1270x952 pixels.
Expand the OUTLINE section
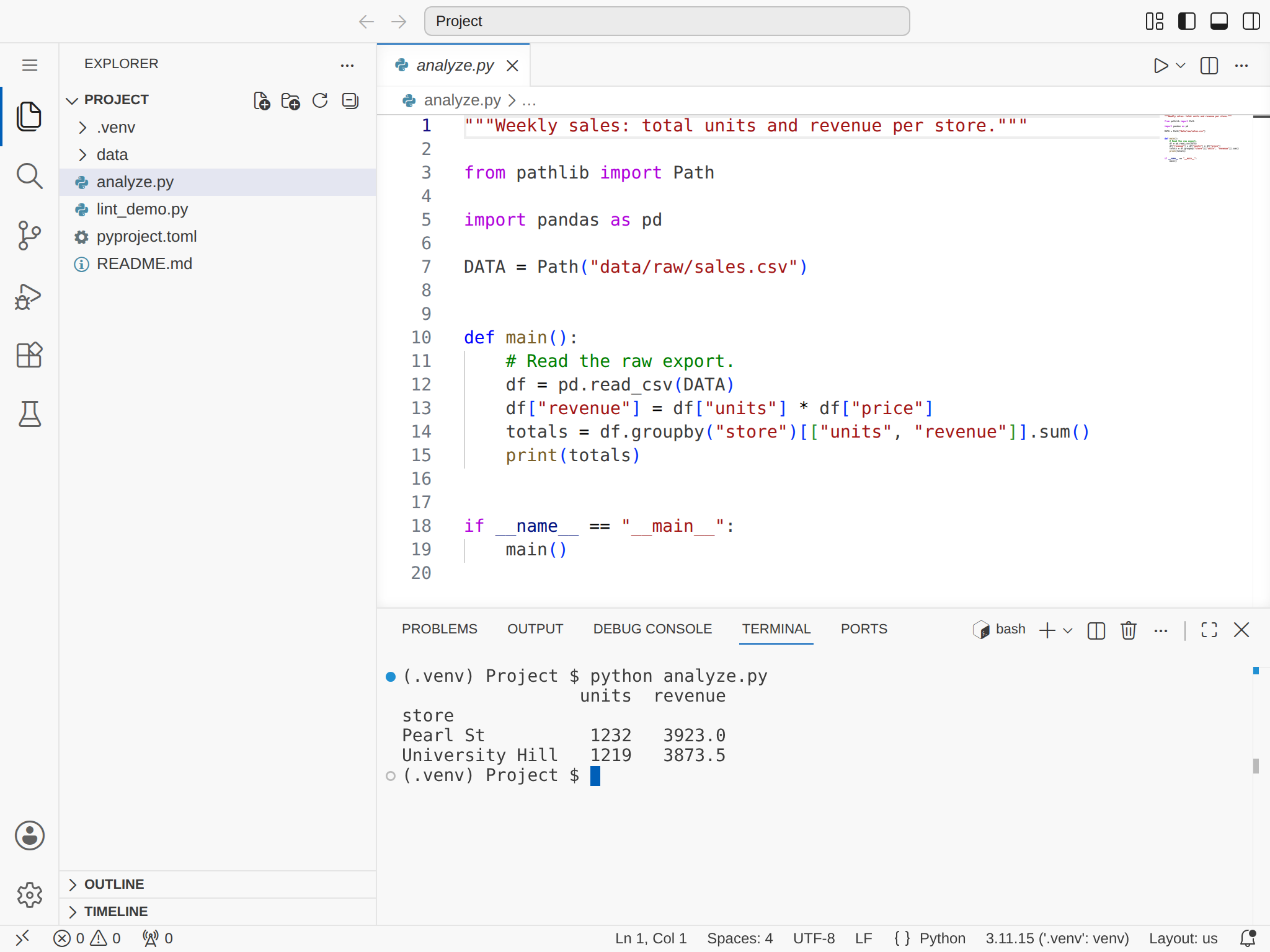tap(217, 884)
